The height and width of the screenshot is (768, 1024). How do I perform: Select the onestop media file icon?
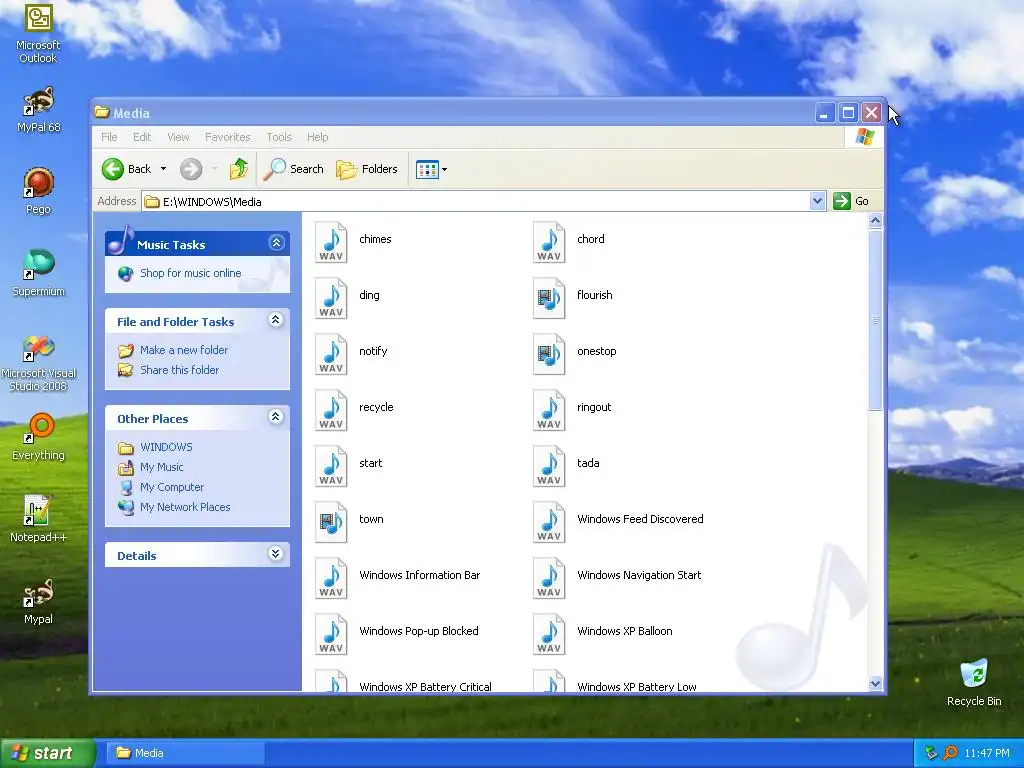549,354
